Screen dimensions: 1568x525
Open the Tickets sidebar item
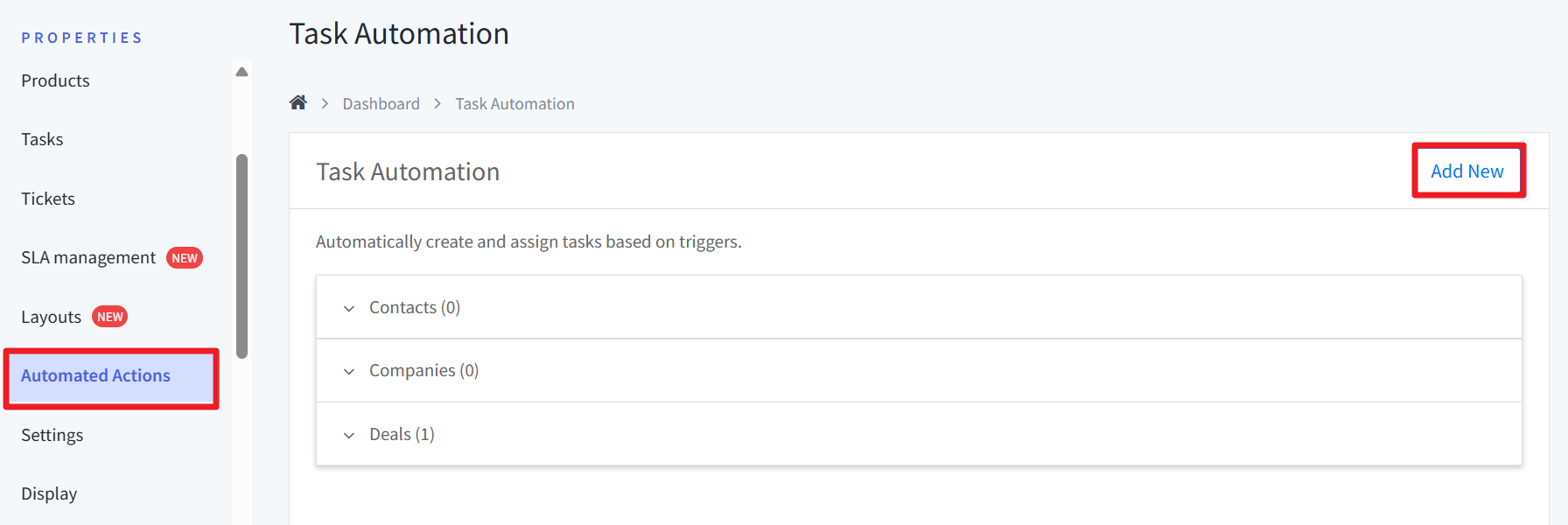[x=48, y=199]
